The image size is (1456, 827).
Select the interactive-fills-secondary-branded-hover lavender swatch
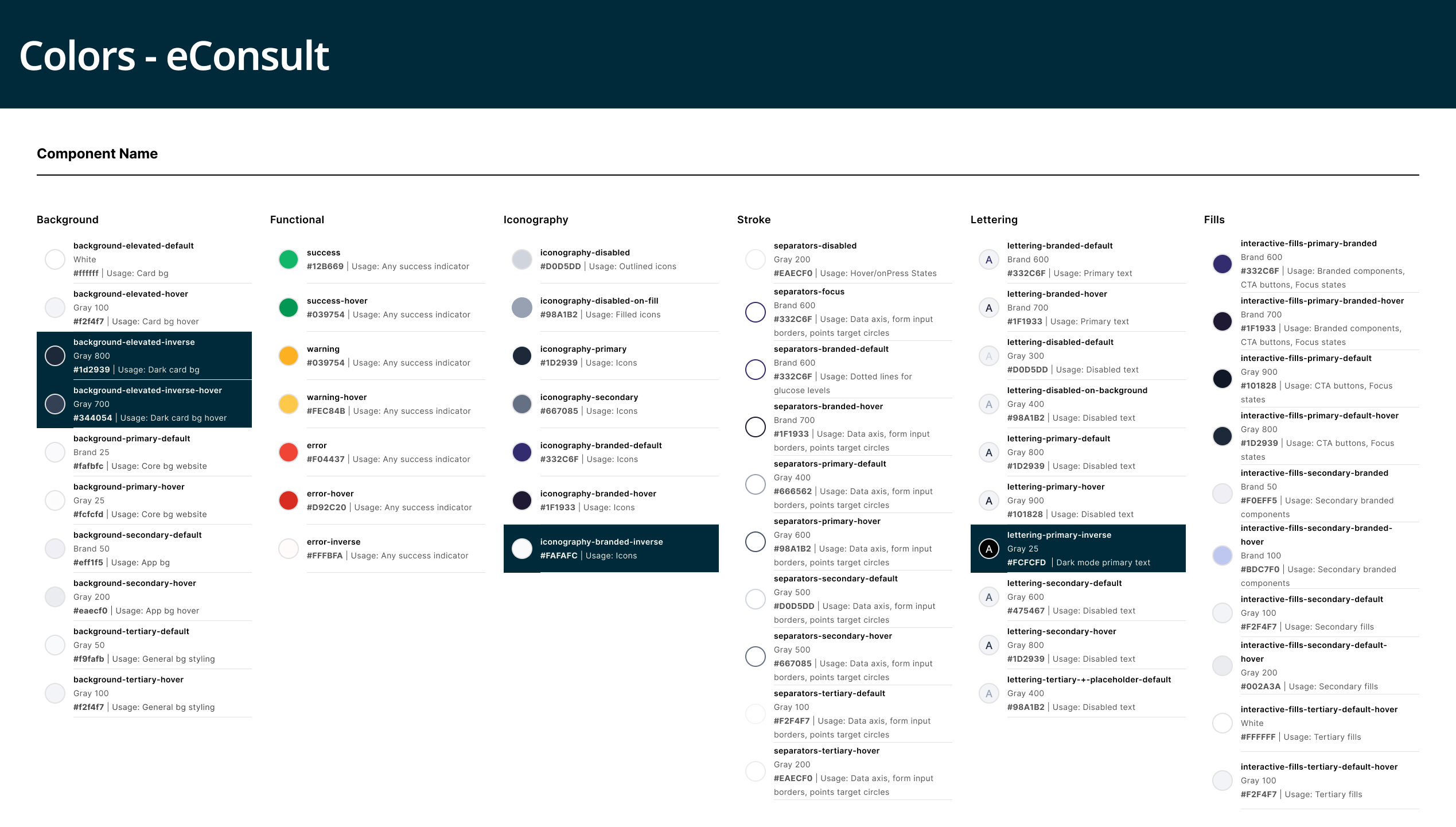1223,556
